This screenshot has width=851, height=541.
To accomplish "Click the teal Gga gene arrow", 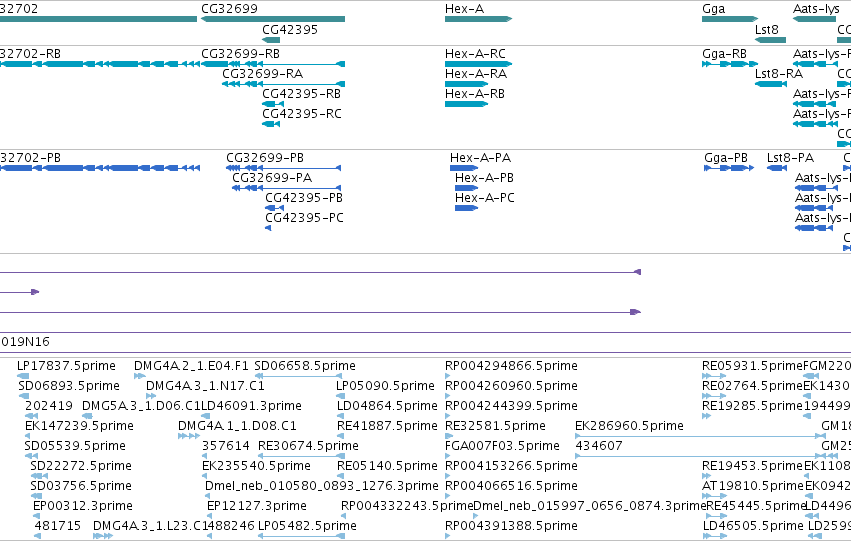I will 729,19.
